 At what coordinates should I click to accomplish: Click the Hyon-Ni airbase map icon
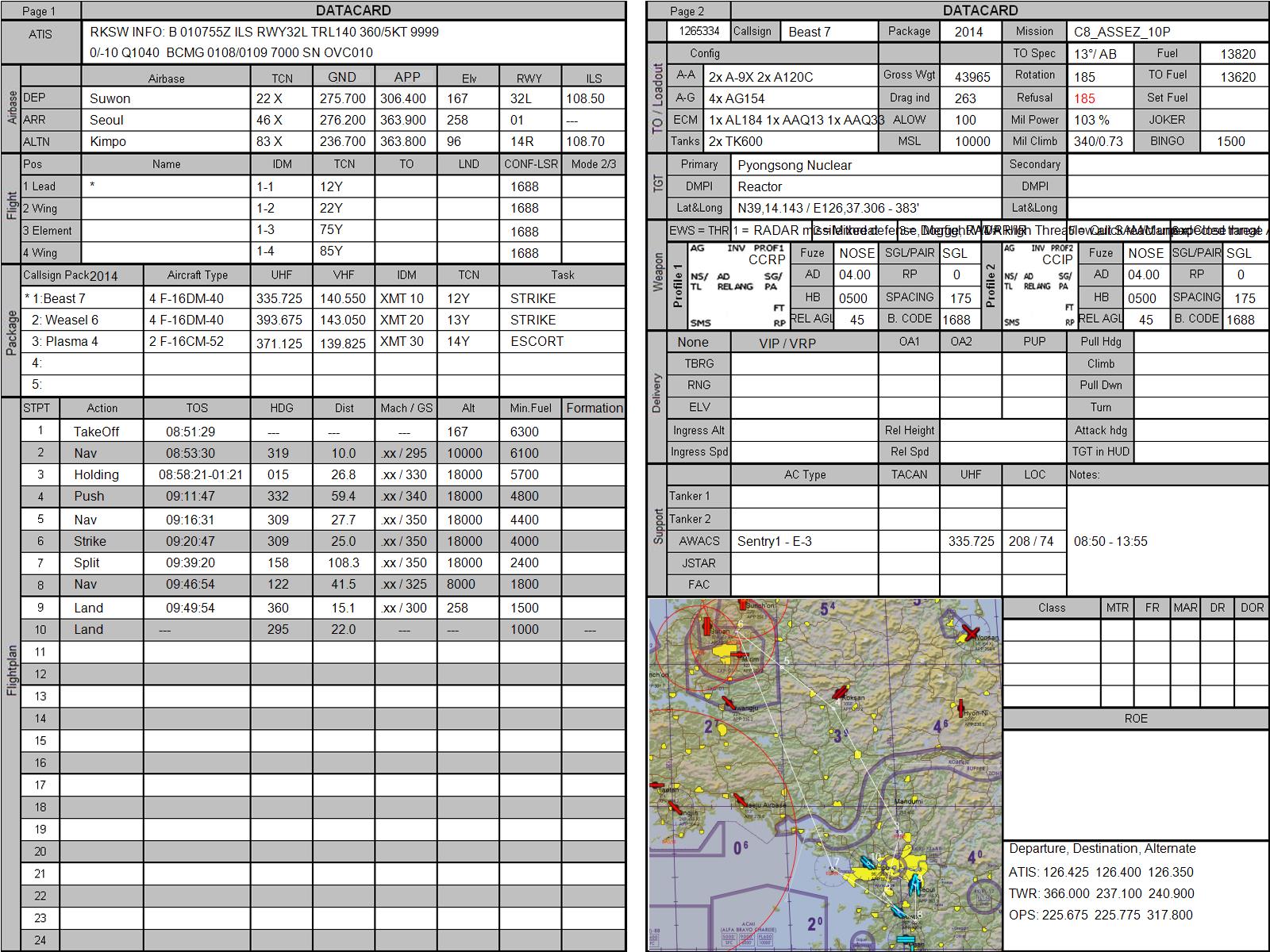[x=960, y=707]
